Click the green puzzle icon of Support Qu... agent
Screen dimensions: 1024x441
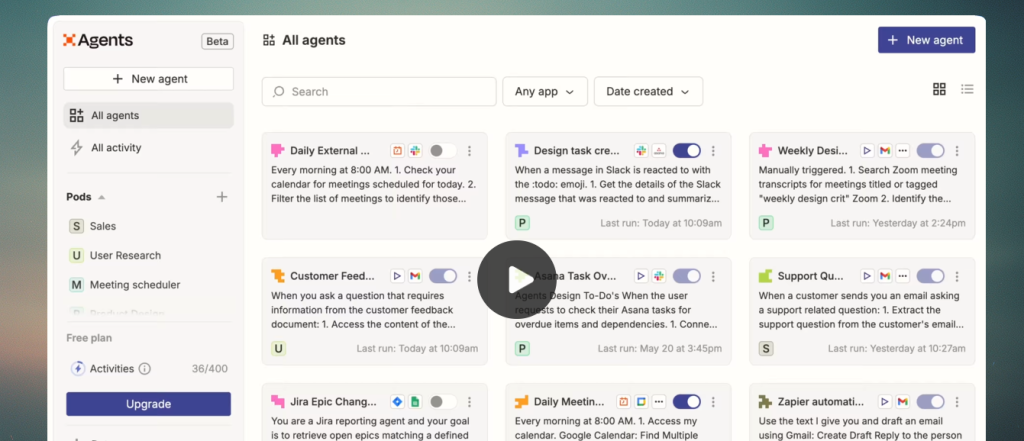(x=765, y=276)
